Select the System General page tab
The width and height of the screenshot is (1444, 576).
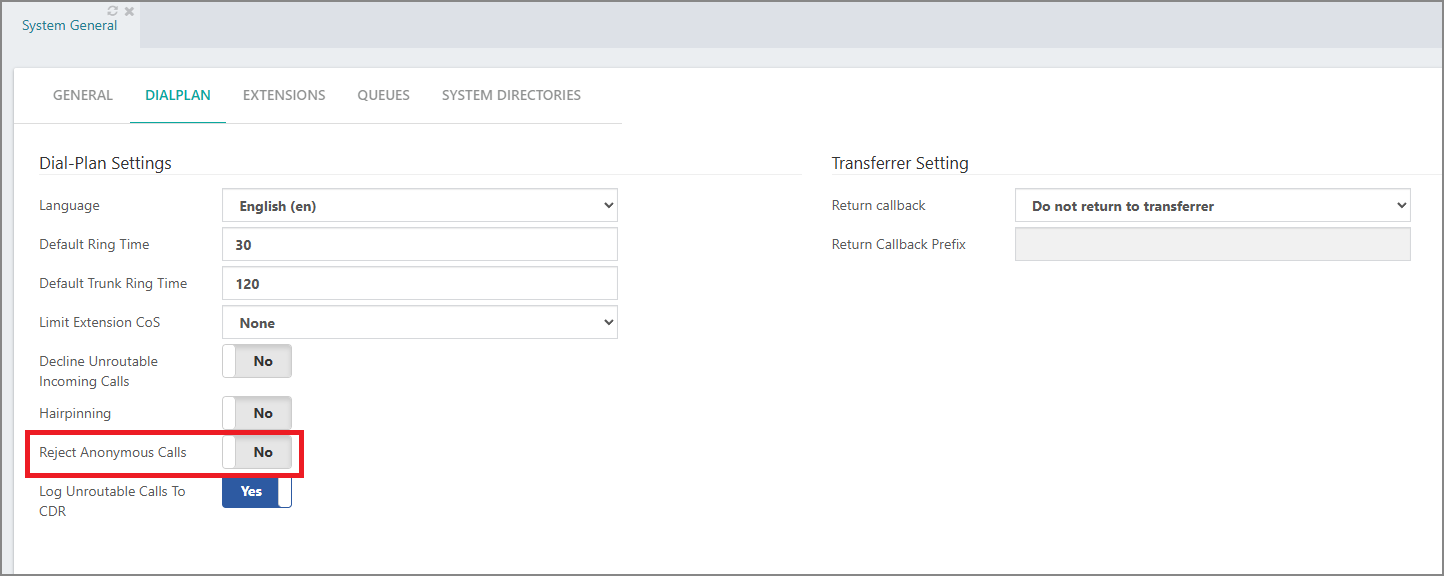point(70,26)
